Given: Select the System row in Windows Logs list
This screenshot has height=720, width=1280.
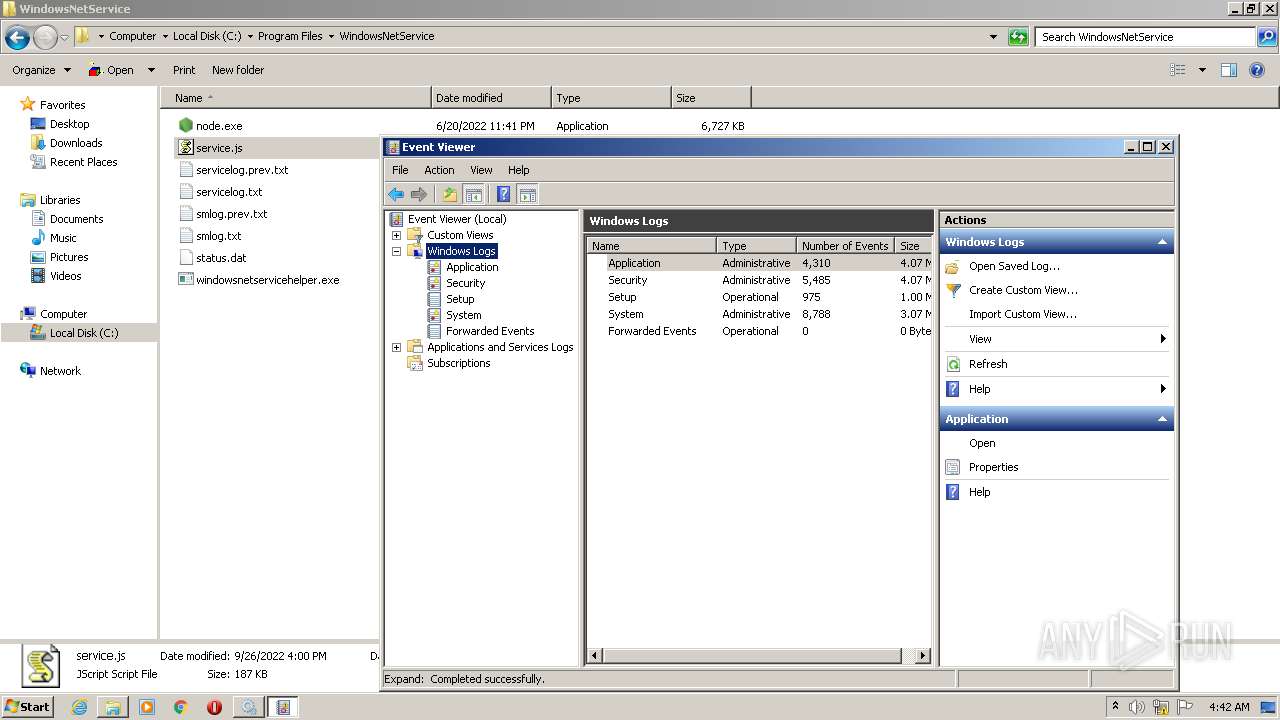Looking at the screenshot, I should [759, 314].
